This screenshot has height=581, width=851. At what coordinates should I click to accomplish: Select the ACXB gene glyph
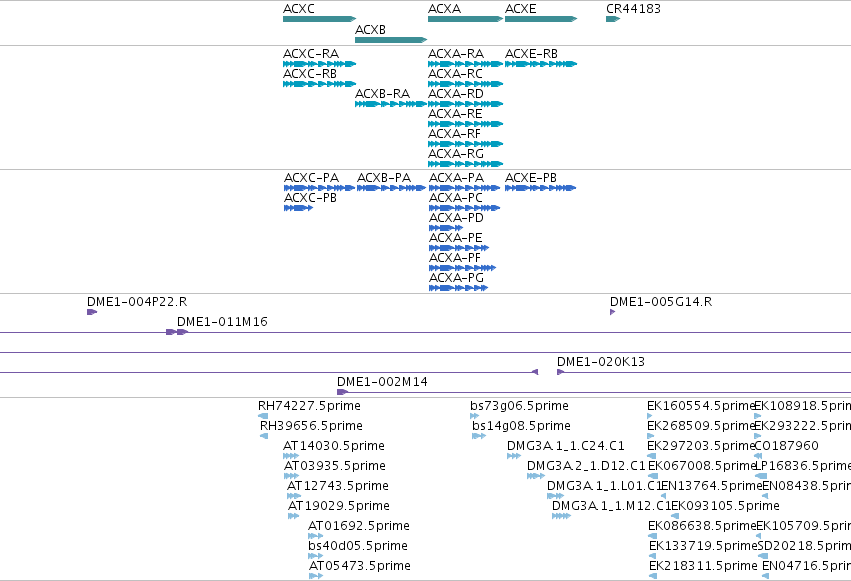point(391,40)
